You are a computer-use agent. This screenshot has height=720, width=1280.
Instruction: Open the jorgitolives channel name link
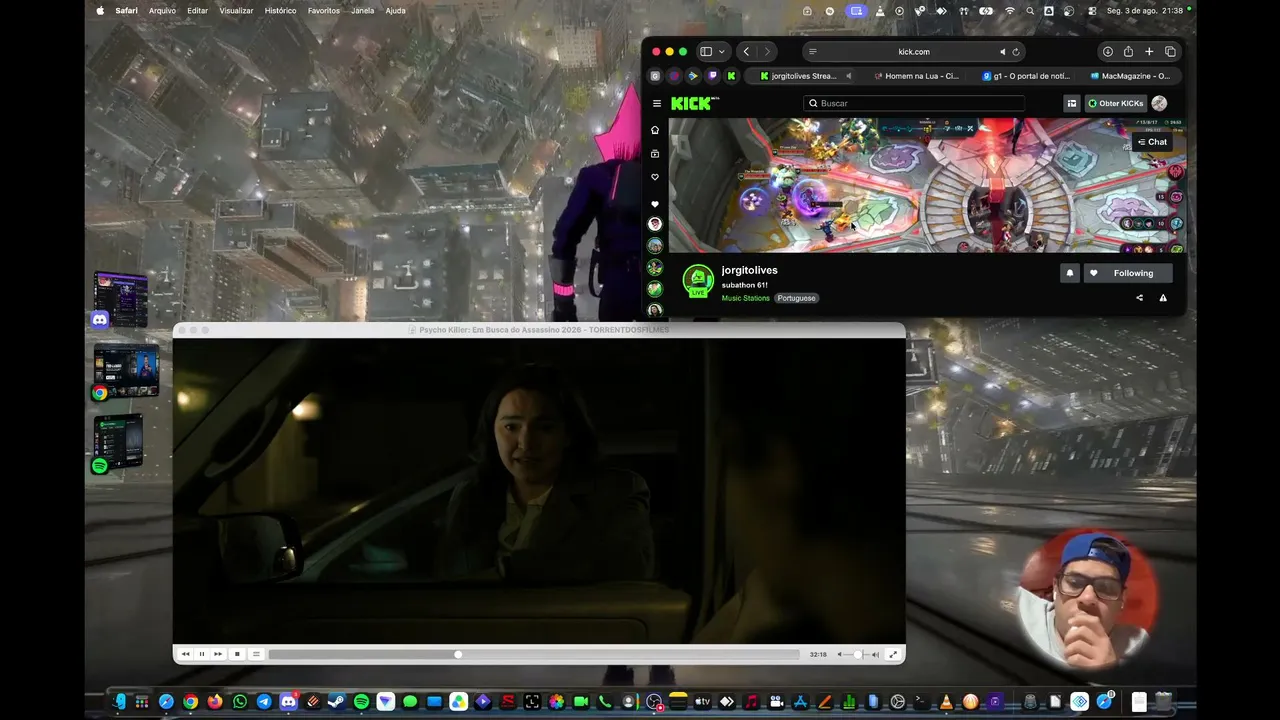click(750, 270)
